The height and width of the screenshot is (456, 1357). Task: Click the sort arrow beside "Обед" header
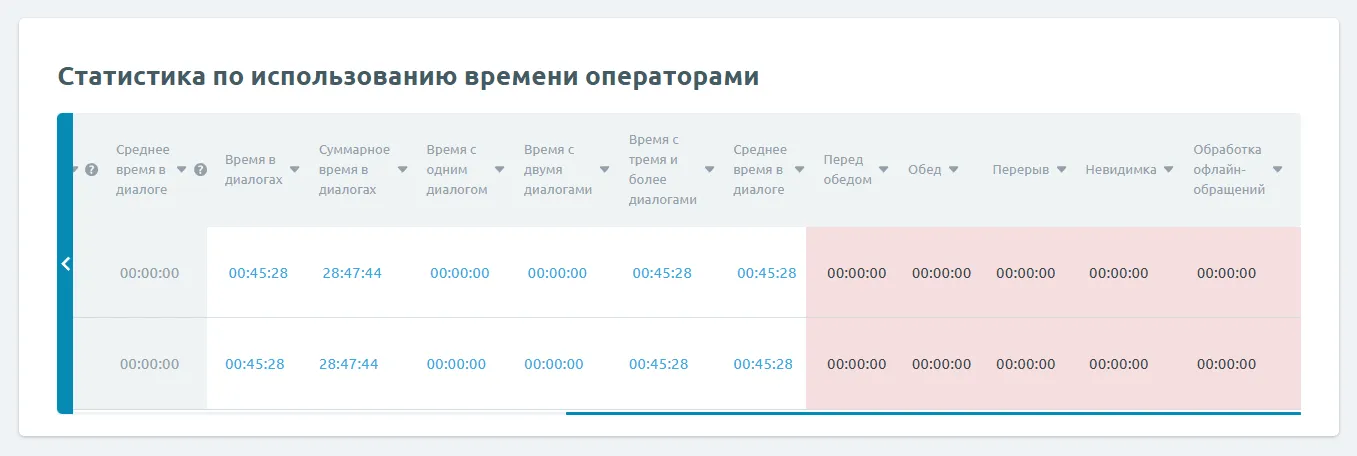(x=954, y=170)
